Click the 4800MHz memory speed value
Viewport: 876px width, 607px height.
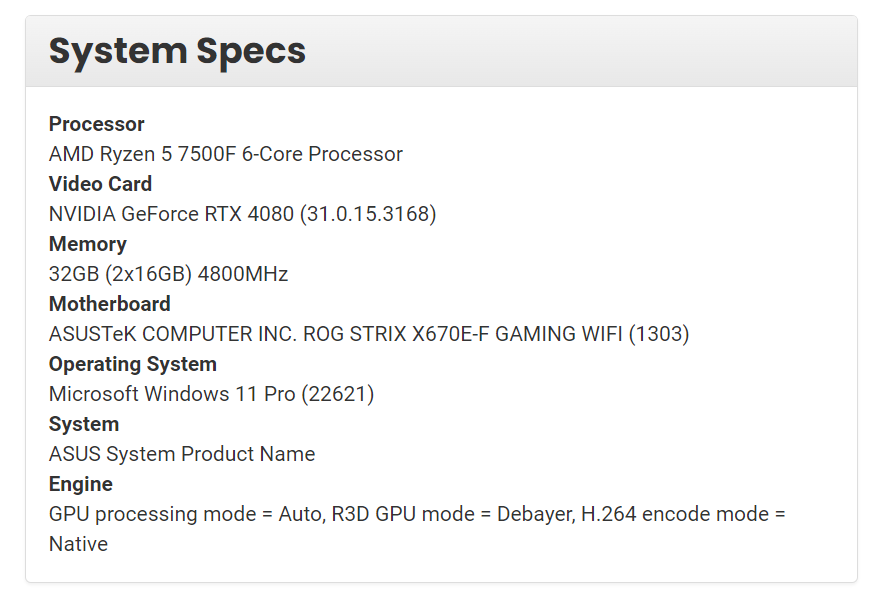pyautogui.click(x=243, y=274)
